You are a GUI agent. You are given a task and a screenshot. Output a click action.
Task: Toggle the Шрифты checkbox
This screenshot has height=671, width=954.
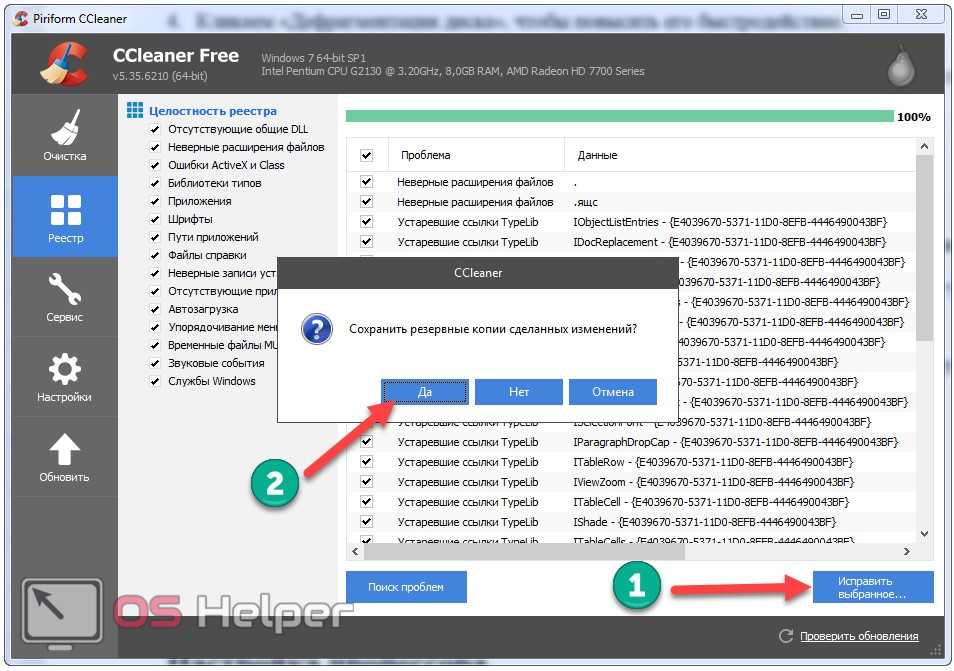pyautogui.click(x=155, y=220)
